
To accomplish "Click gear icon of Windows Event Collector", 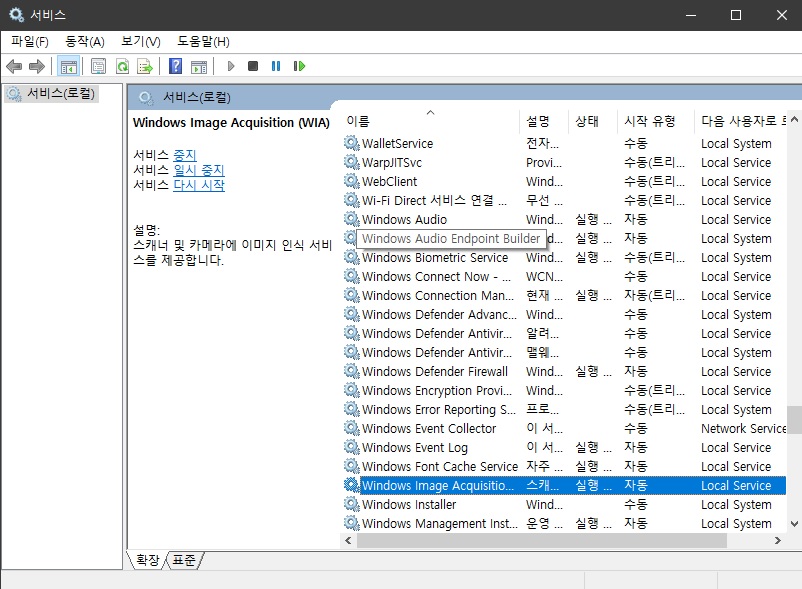I will [351, 428].
